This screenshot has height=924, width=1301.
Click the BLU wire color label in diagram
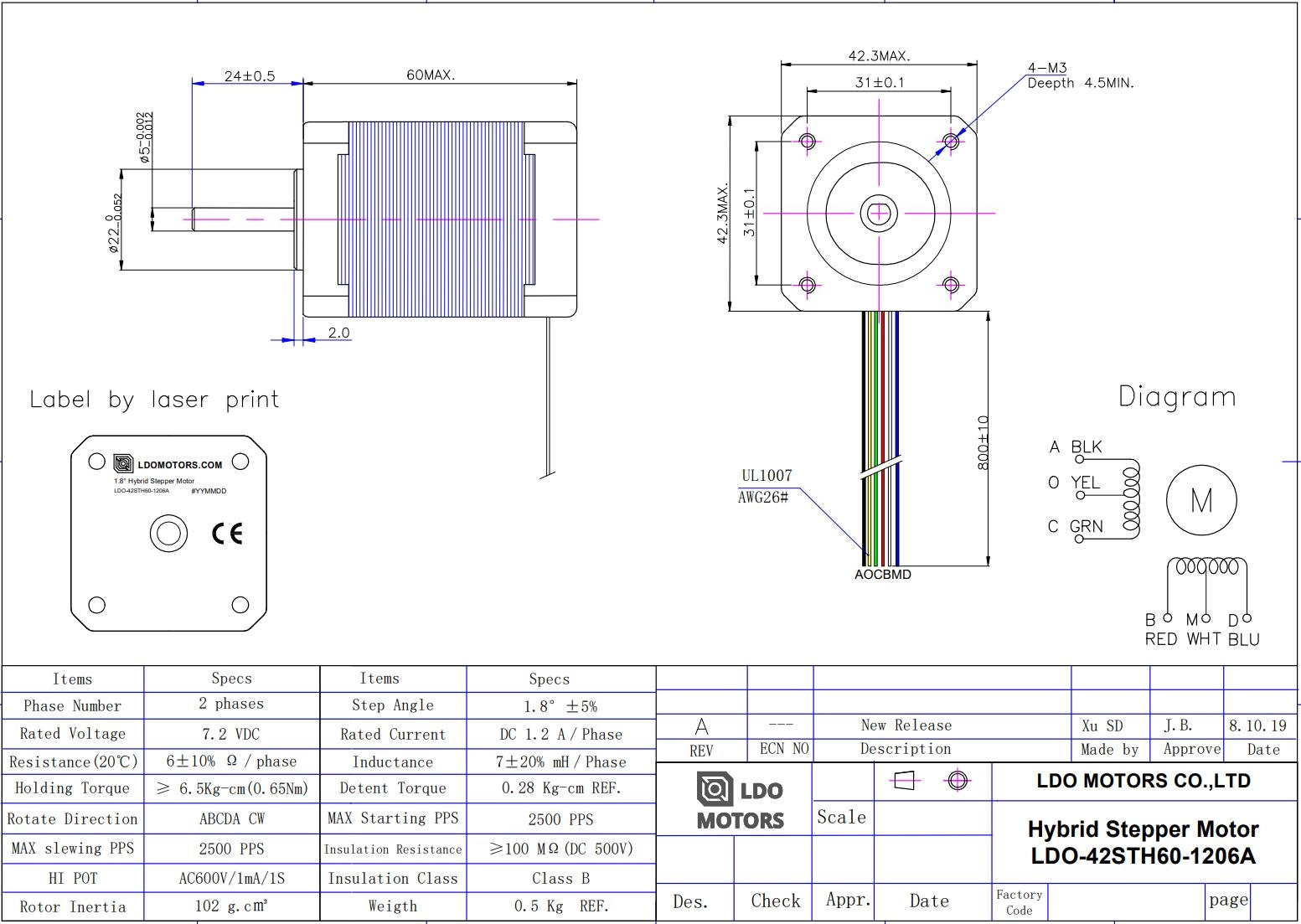[x=1243, y=639]
